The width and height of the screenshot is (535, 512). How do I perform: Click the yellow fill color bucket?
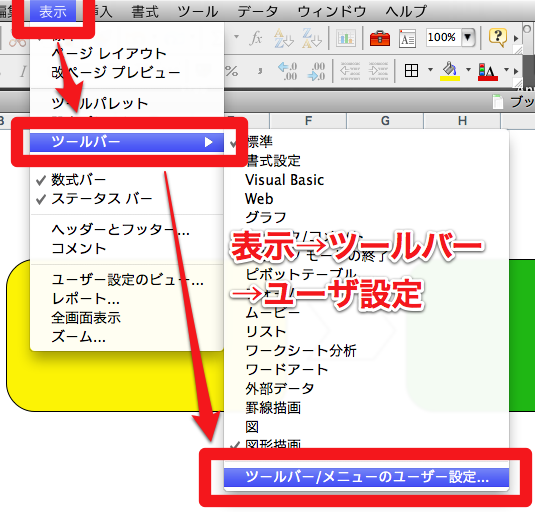[450, 71]
